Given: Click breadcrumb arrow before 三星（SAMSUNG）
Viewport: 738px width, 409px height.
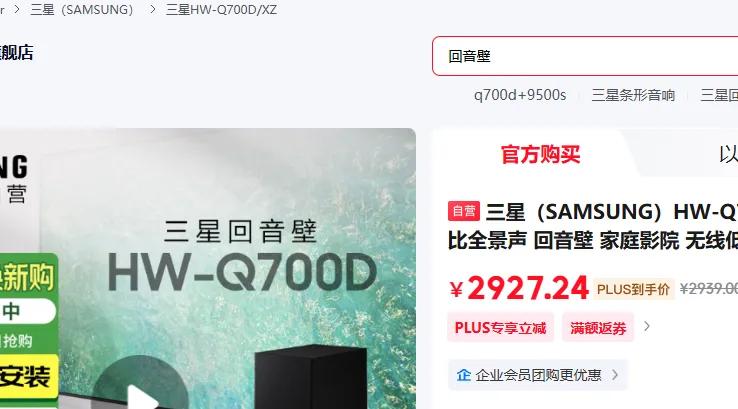Looking at the screenshot, I should point(16,9).
